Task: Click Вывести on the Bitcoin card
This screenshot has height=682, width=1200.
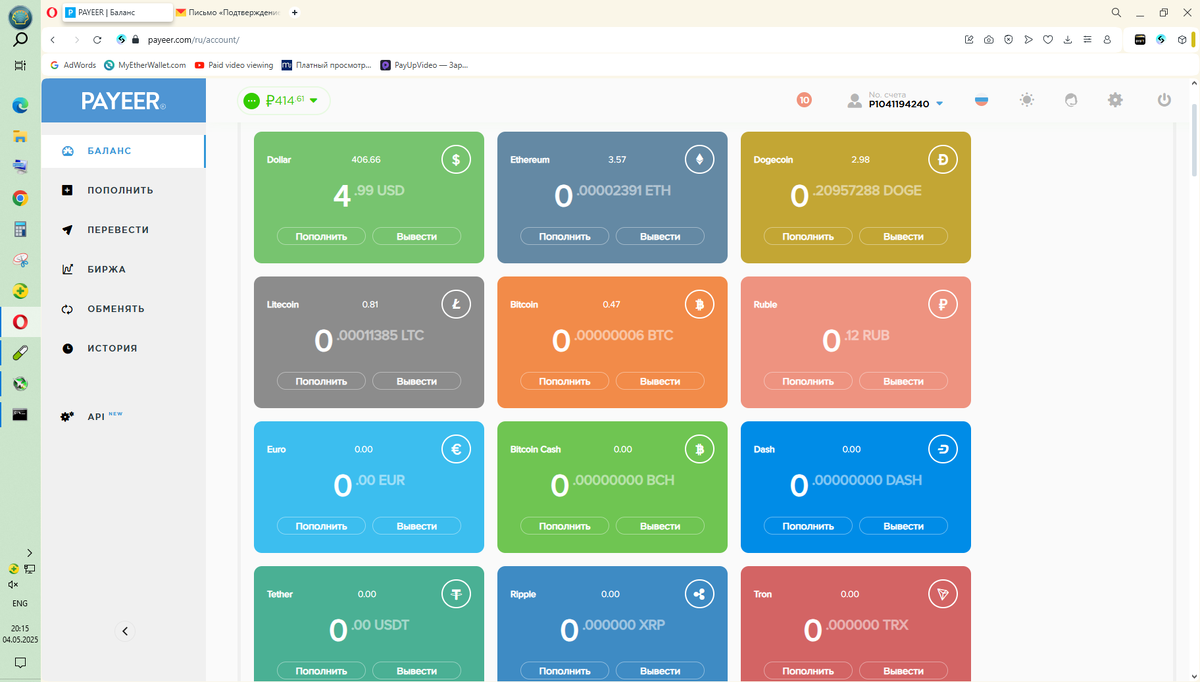Action: click(660, 381)
